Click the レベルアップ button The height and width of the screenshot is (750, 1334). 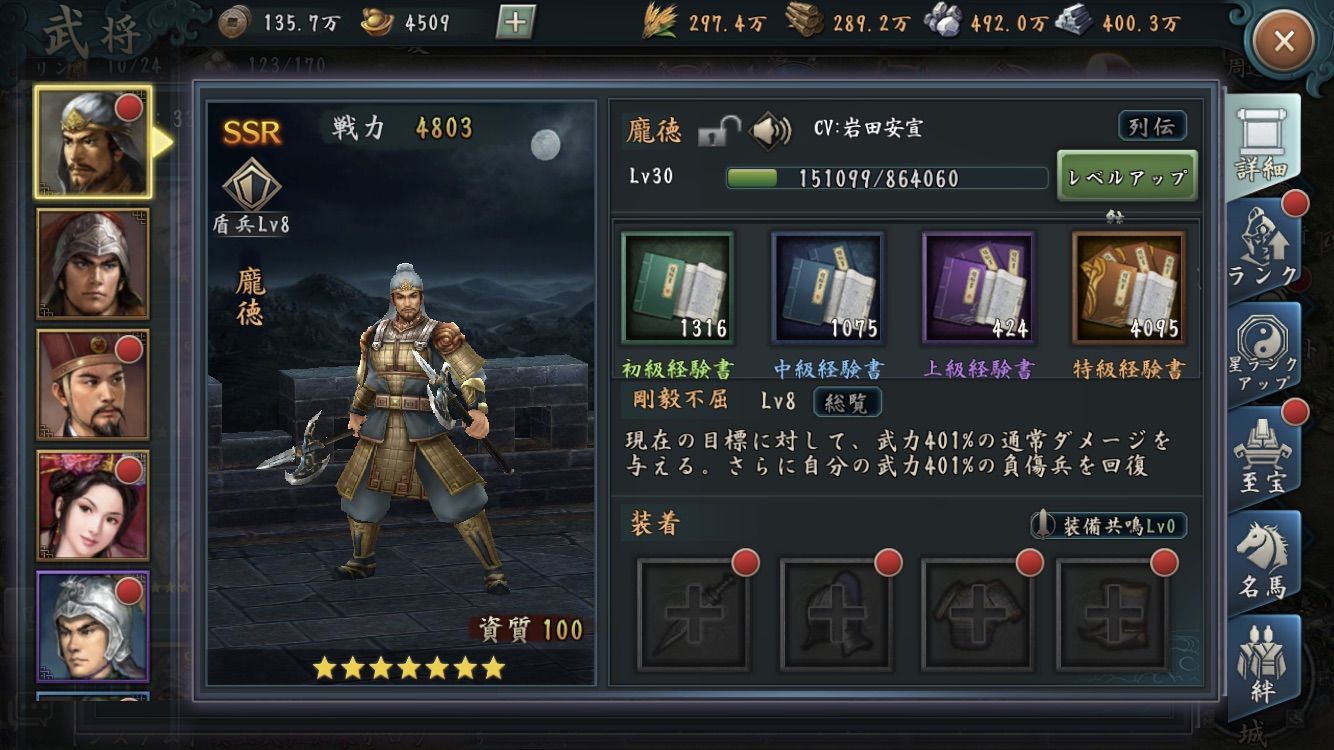tap(1127, 177)
